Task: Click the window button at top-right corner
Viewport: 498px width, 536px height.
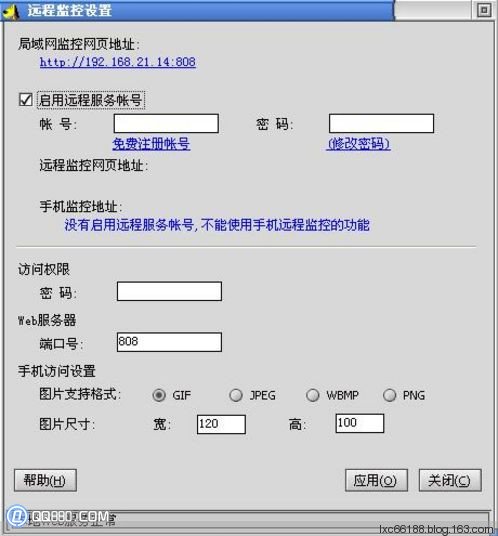Action: click(x=484, y=10)
